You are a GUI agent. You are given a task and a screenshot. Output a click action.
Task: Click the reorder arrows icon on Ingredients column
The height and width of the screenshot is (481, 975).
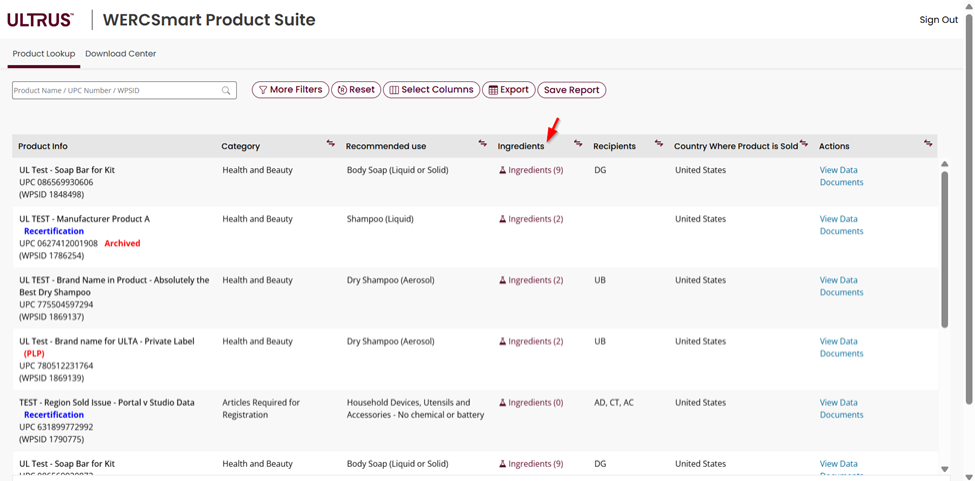(578, 144)
